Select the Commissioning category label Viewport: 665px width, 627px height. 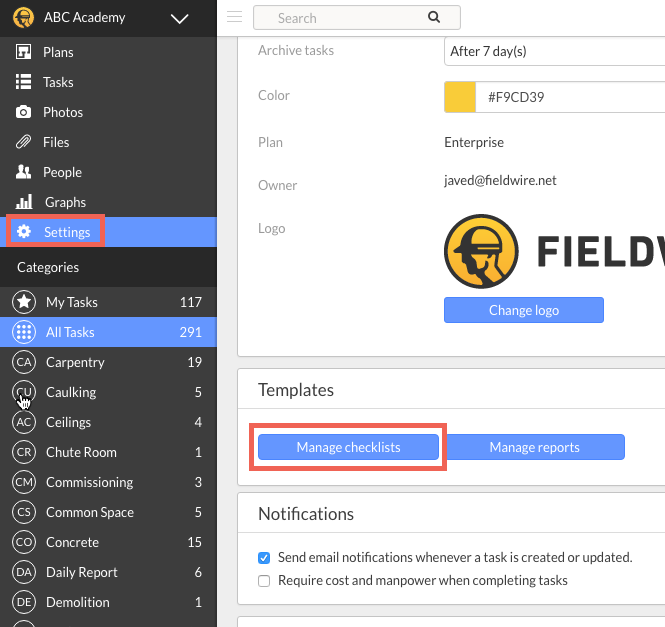pyautogui.click(x=89, y=482)
